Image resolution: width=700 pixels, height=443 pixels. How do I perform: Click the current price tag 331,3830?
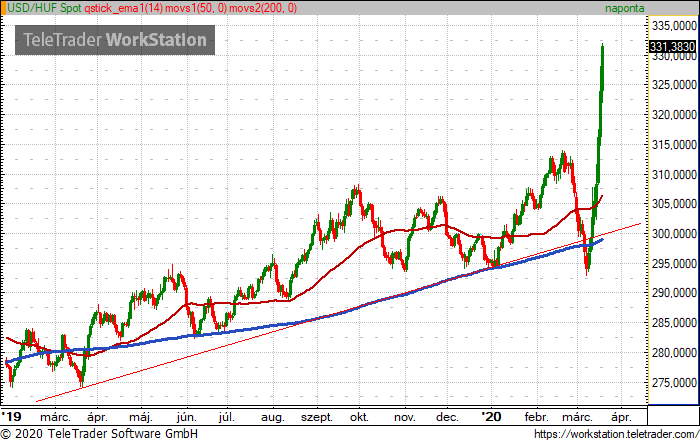672,46
